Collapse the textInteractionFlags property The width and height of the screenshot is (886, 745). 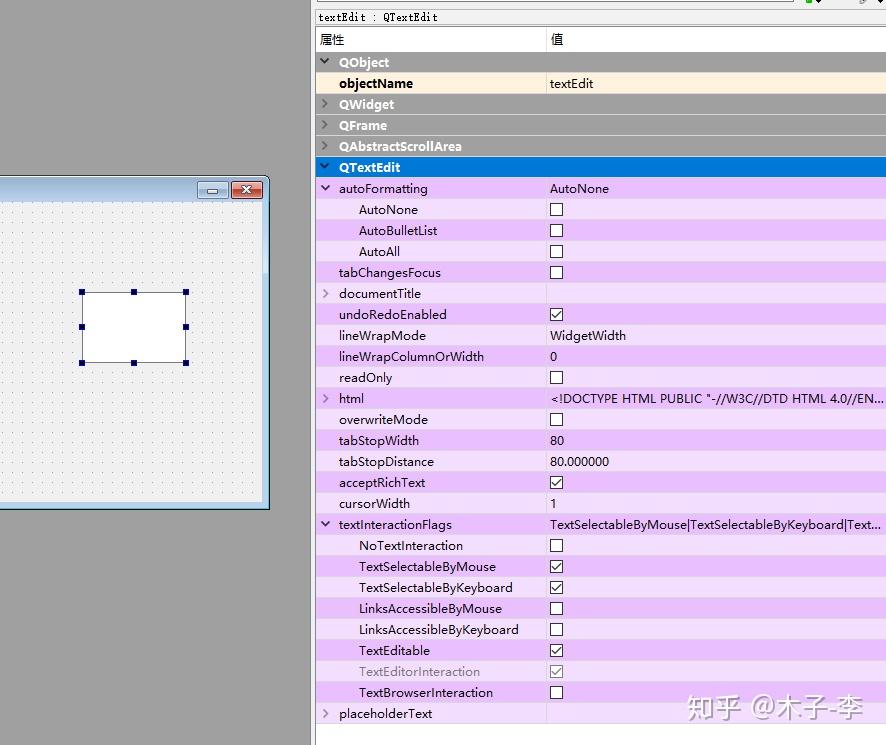click(325, 525)
